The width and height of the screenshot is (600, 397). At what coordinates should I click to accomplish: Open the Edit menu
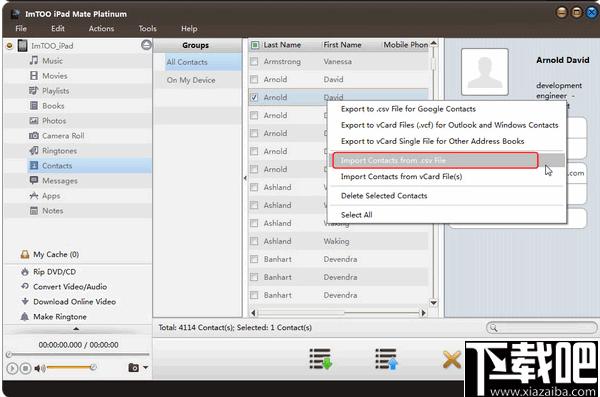point(58,28)
